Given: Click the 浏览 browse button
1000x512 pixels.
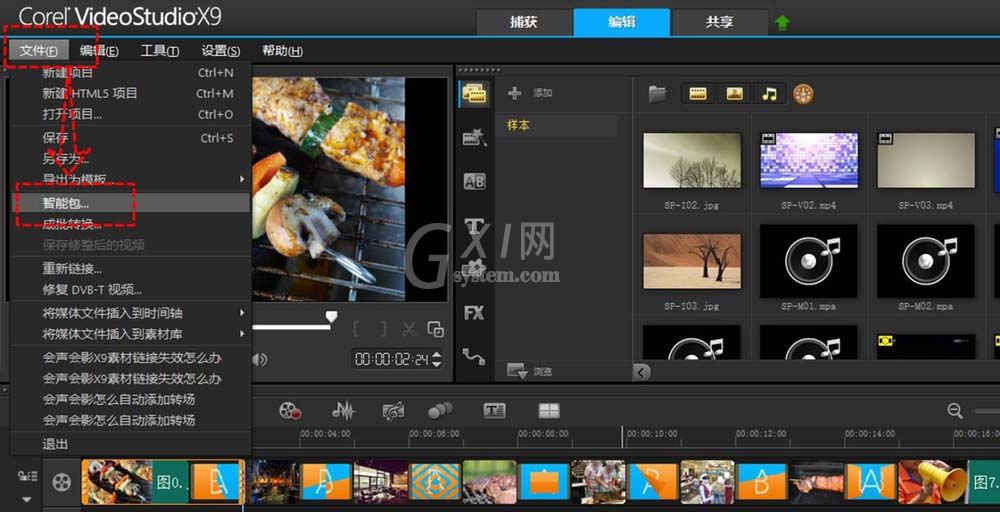Looking at the screenshot, I should [530, 370].
